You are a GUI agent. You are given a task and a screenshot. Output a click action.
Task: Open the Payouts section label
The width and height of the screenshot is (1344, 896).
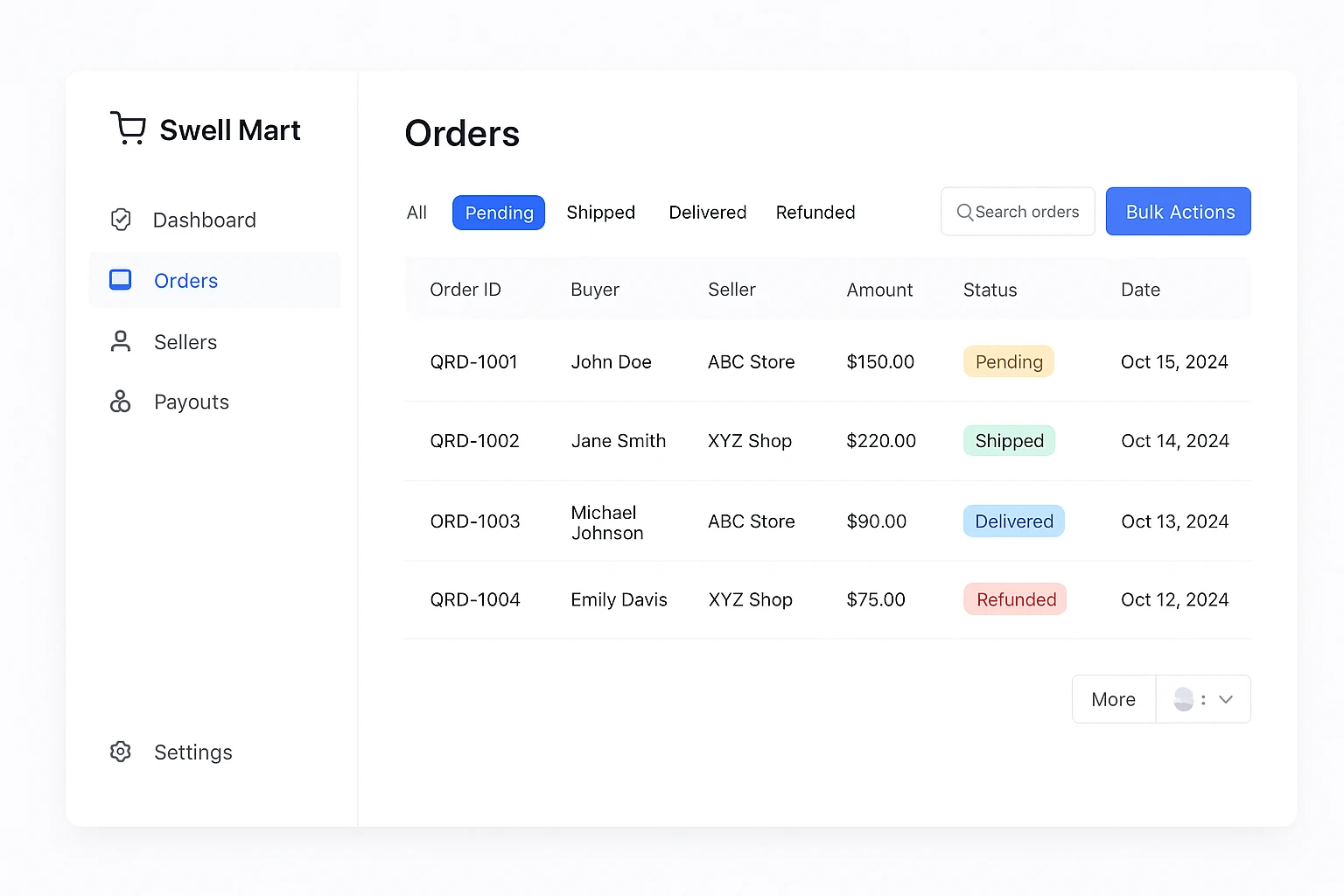point(192,402)
